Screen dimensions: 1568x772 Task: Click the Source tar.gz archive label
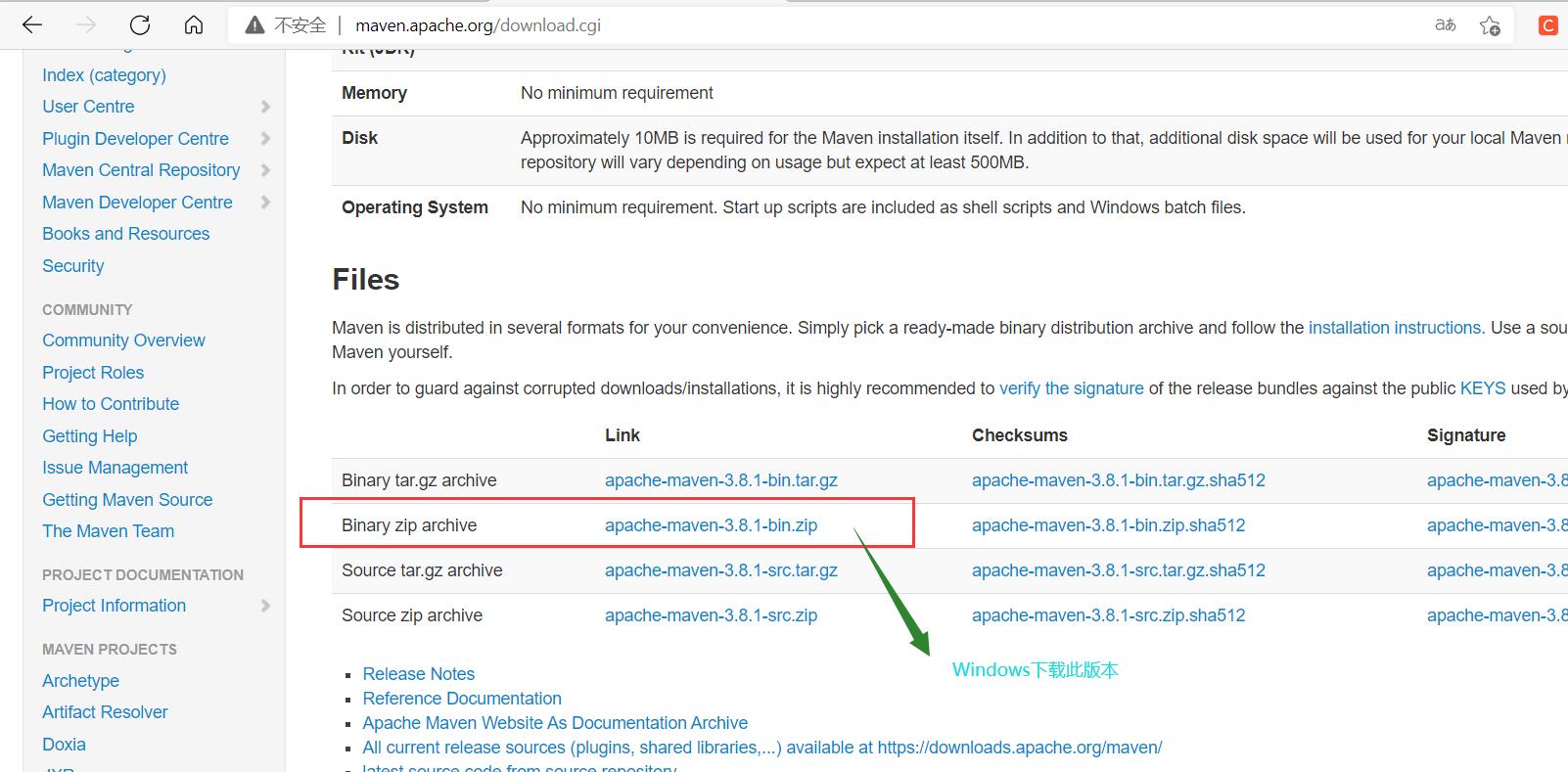pos(422,570)
